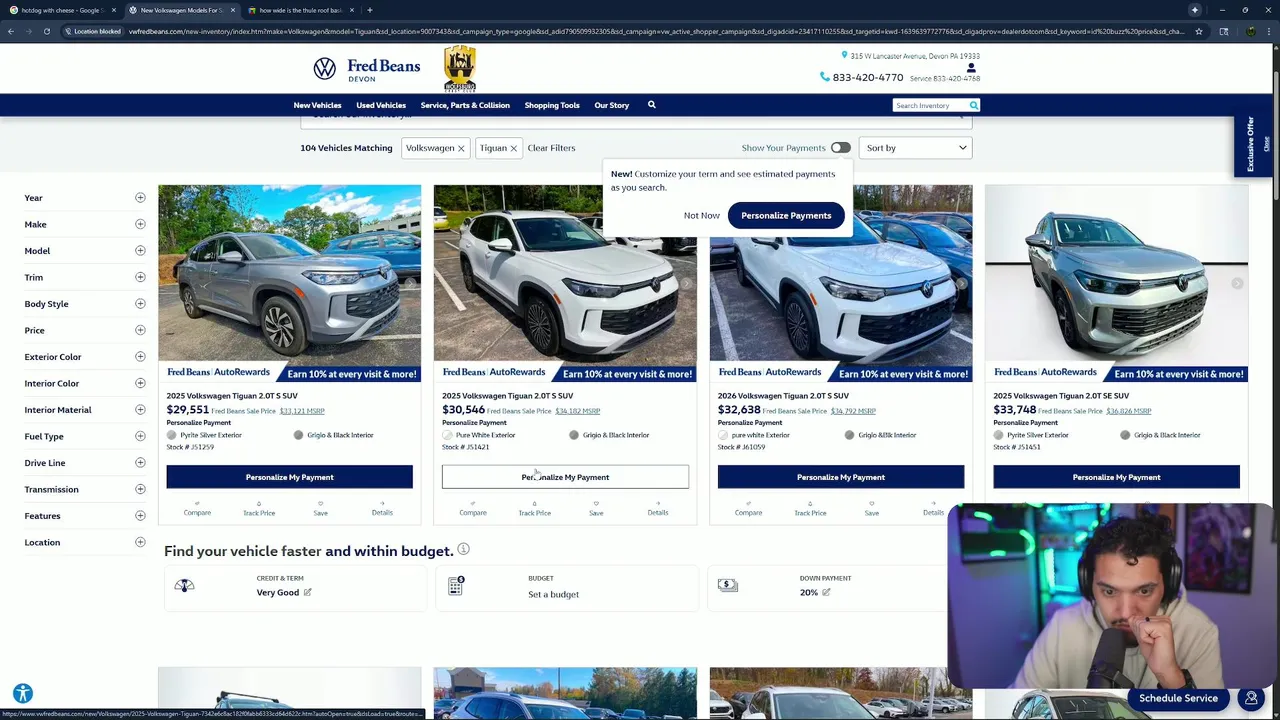Remove the Volkswagen filter chip
1280x720 pixels.
[461, 148]
